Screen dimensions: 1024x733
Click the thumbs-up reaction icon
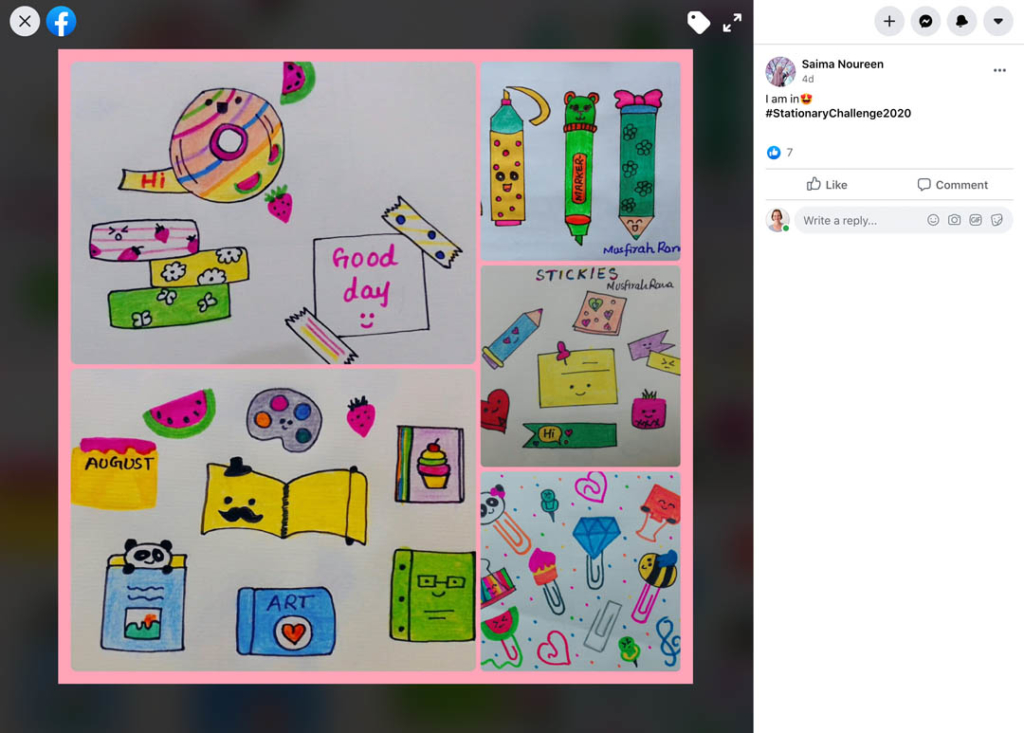[x=775, y=152]
